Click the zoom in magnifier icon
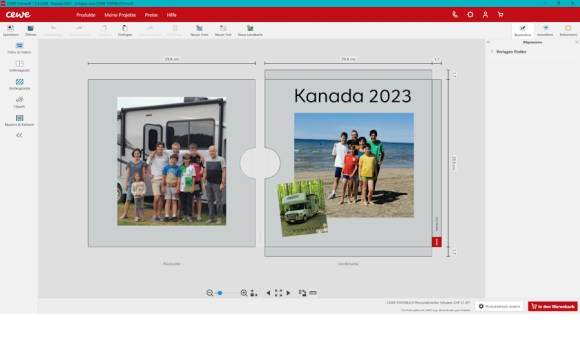The height and width of the screenshot is (363, 580). tap(244, 293)
